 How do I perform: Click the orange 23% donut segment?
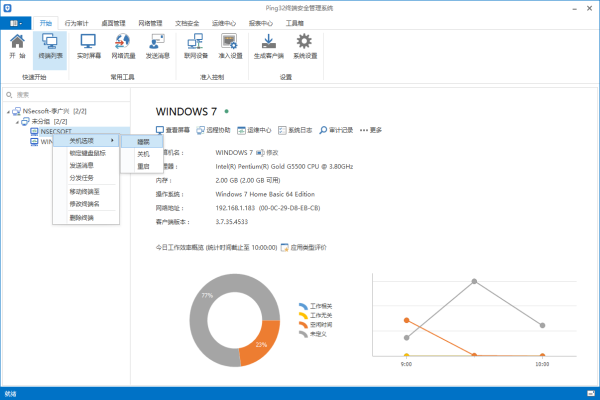(262, 343)
